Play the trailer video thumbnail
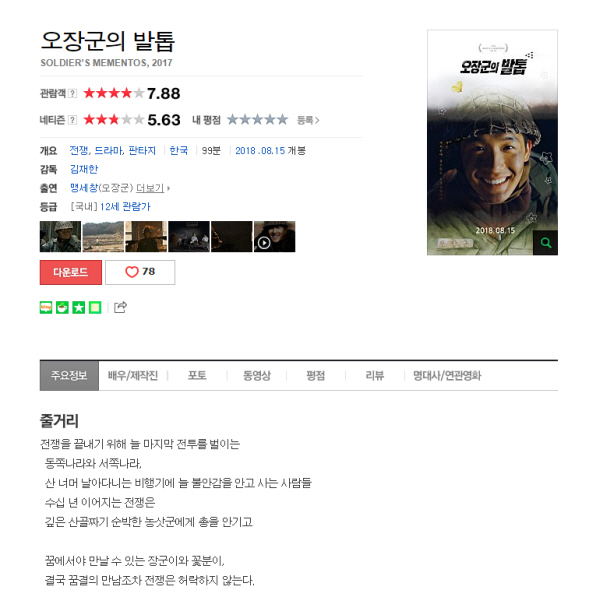Viewport: 600px width, 604px height. (x=275, y=237)
